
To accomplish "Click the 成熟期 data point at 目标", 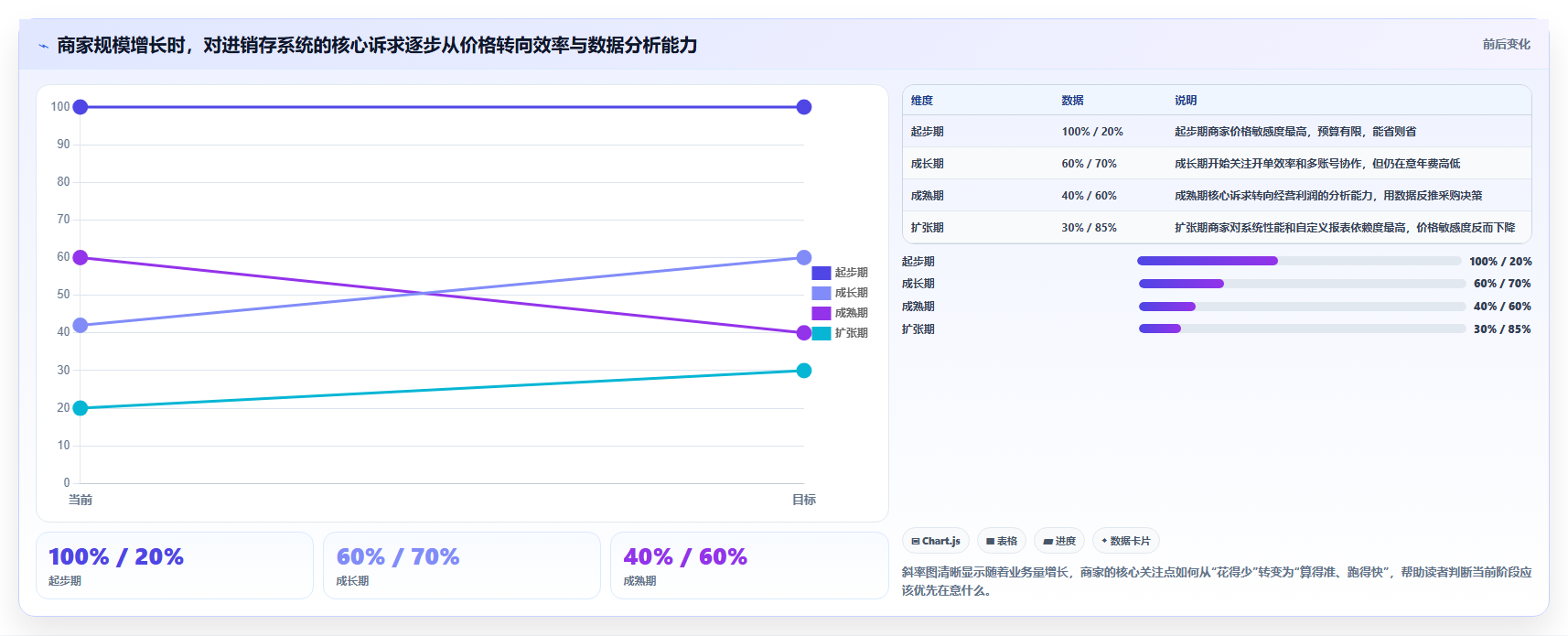I will click(804, 333).
